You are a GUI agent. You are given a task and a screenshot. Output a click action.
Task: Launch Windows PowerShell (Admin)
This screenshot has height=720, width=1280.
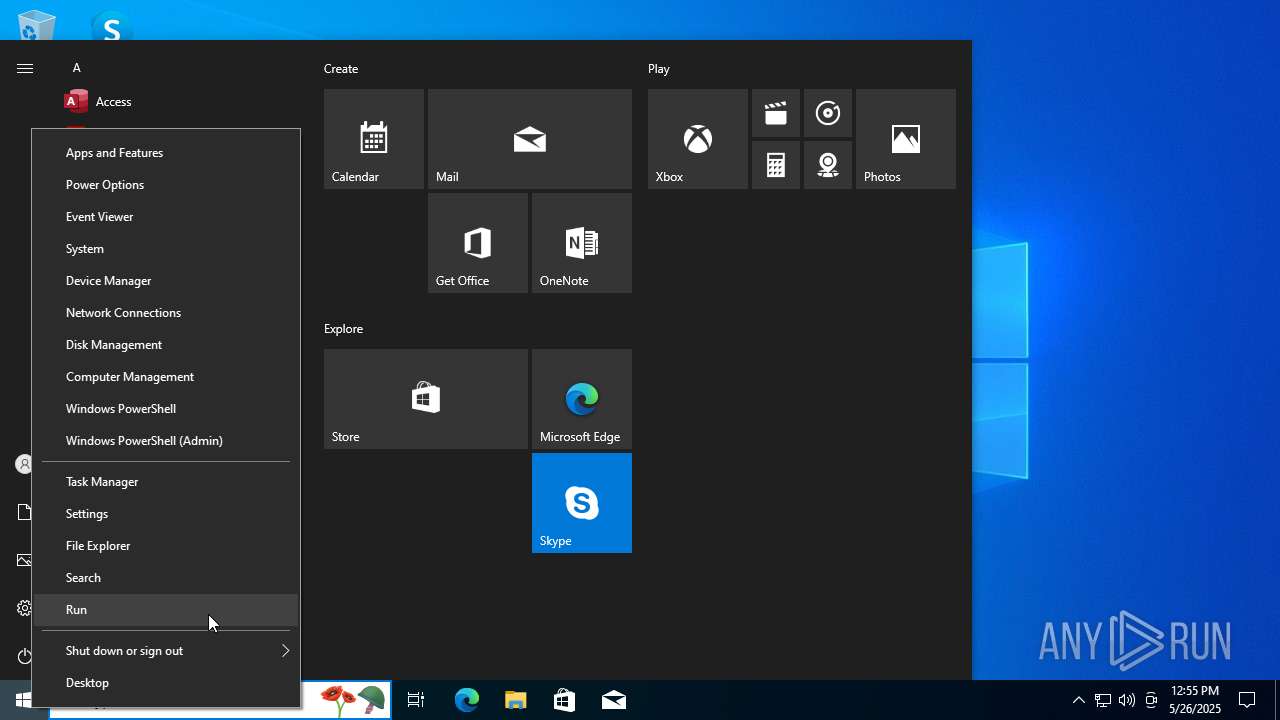[x=166, y=441]
